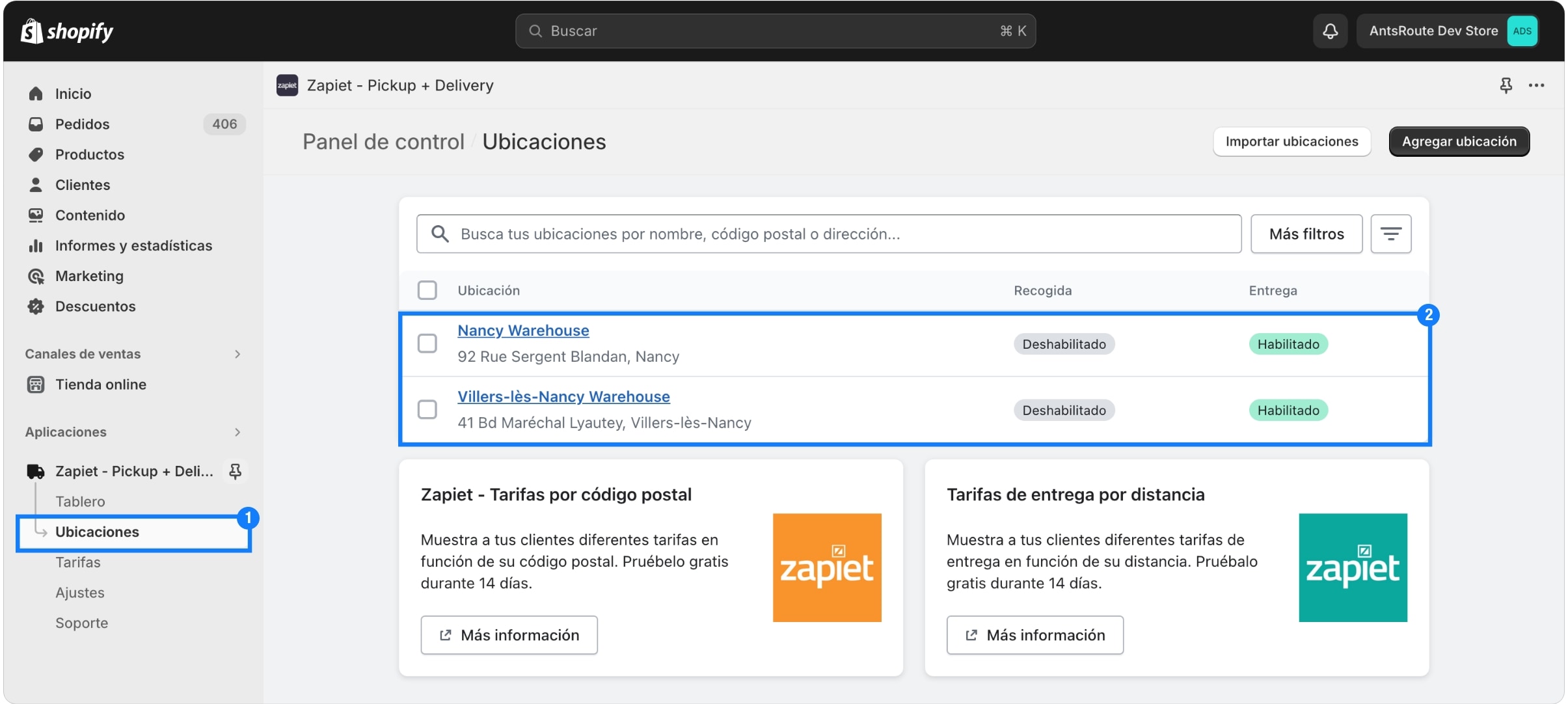Click Más información for distance rates
The height and width of the screenshot is (704, 1568).
click(1034, 635)
